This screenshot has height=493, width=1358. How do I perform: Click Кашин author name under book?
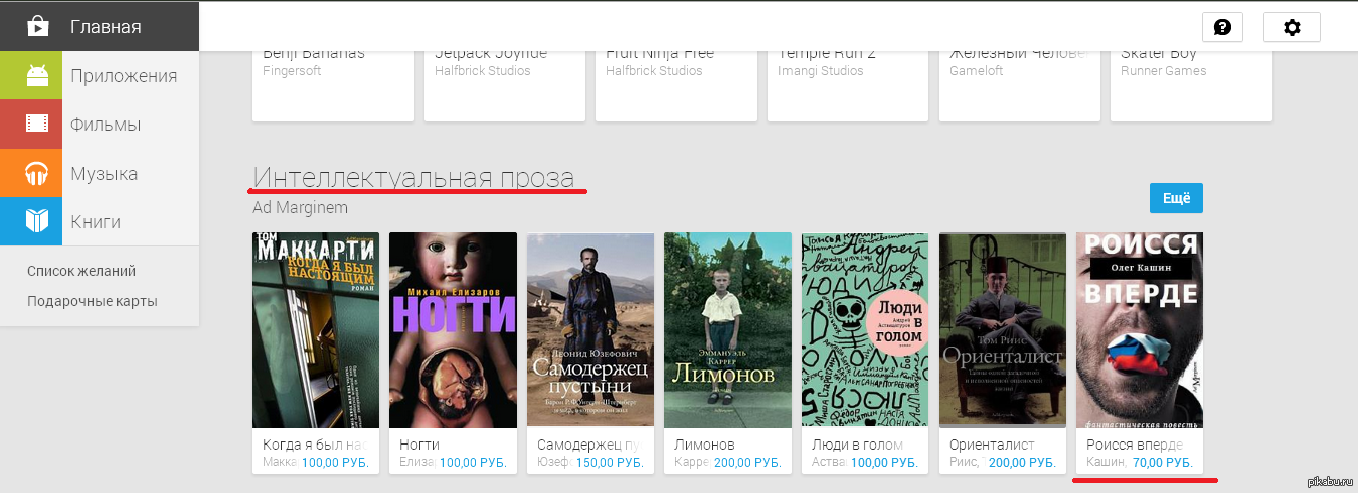click(1107, 463)
